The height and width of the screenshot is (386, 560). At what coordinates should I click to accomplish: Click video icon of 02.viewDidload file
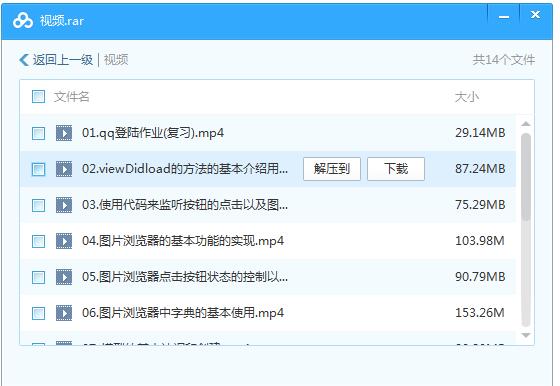click(x=64, y=169)
